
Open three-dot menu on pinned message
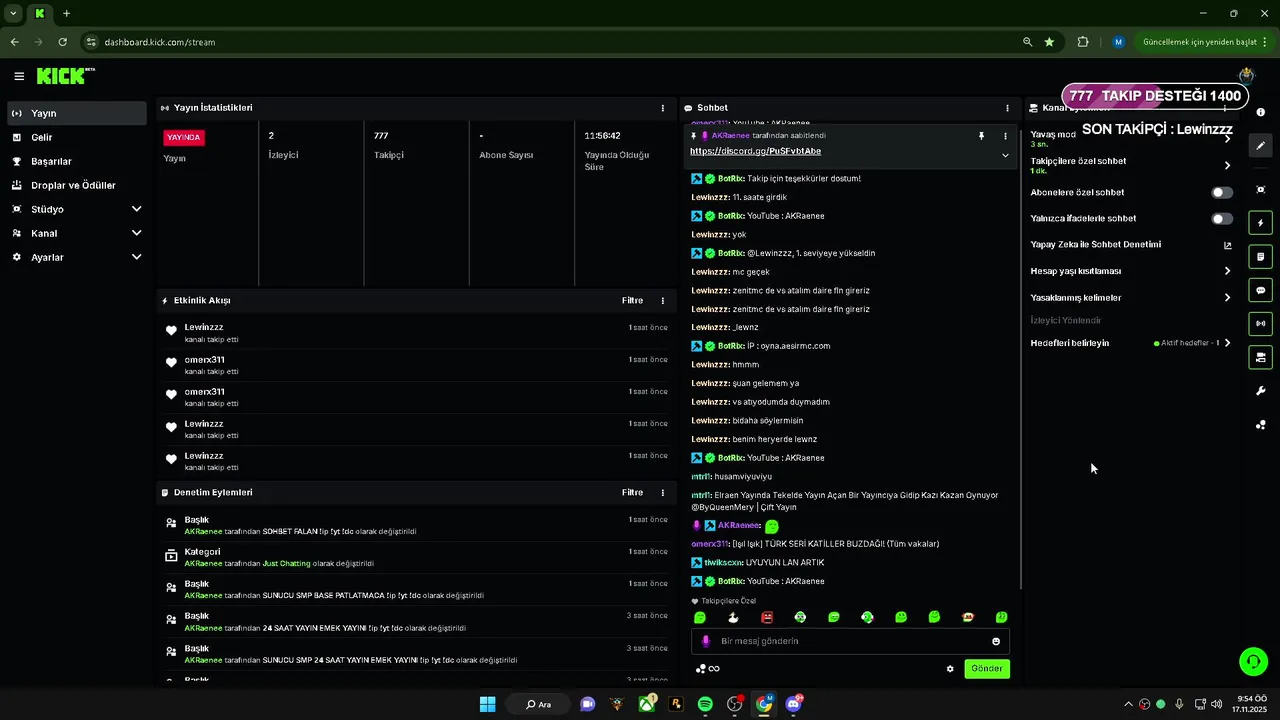(x=1005, y=135)
